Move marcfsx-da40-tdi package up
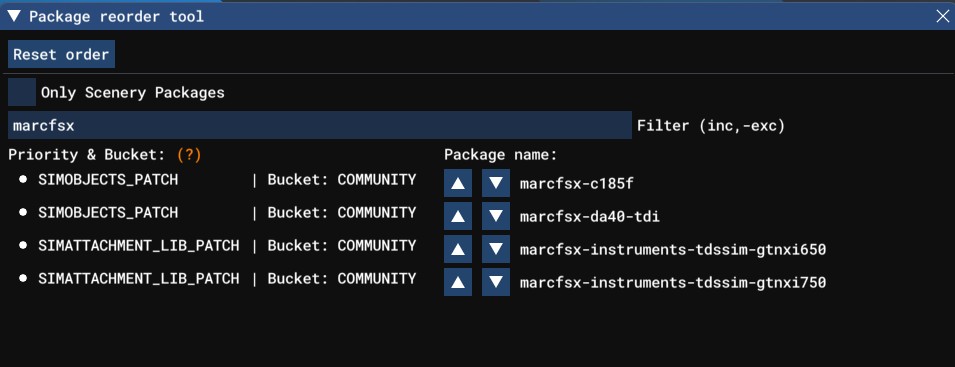This screenshot has height=367, width=955. (458, 216)
